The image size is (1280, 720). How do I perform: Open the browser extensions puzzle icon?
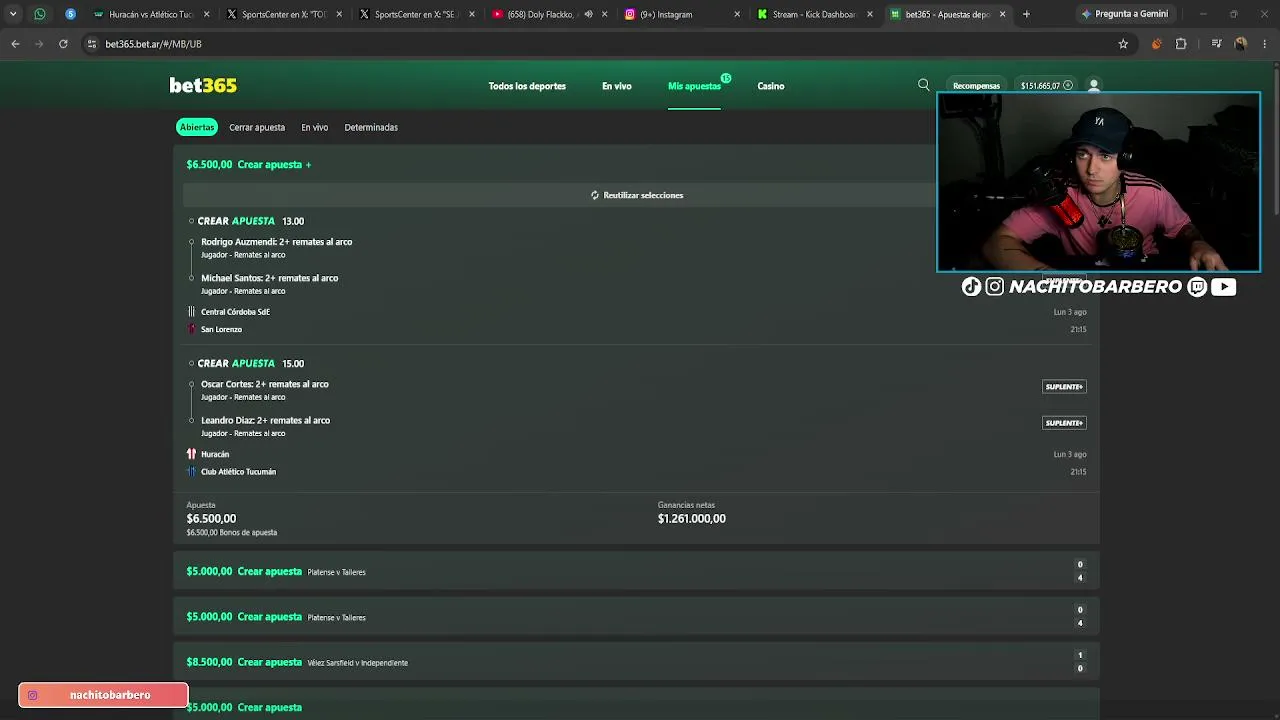pyautogui.click(x=1181, y=44)
